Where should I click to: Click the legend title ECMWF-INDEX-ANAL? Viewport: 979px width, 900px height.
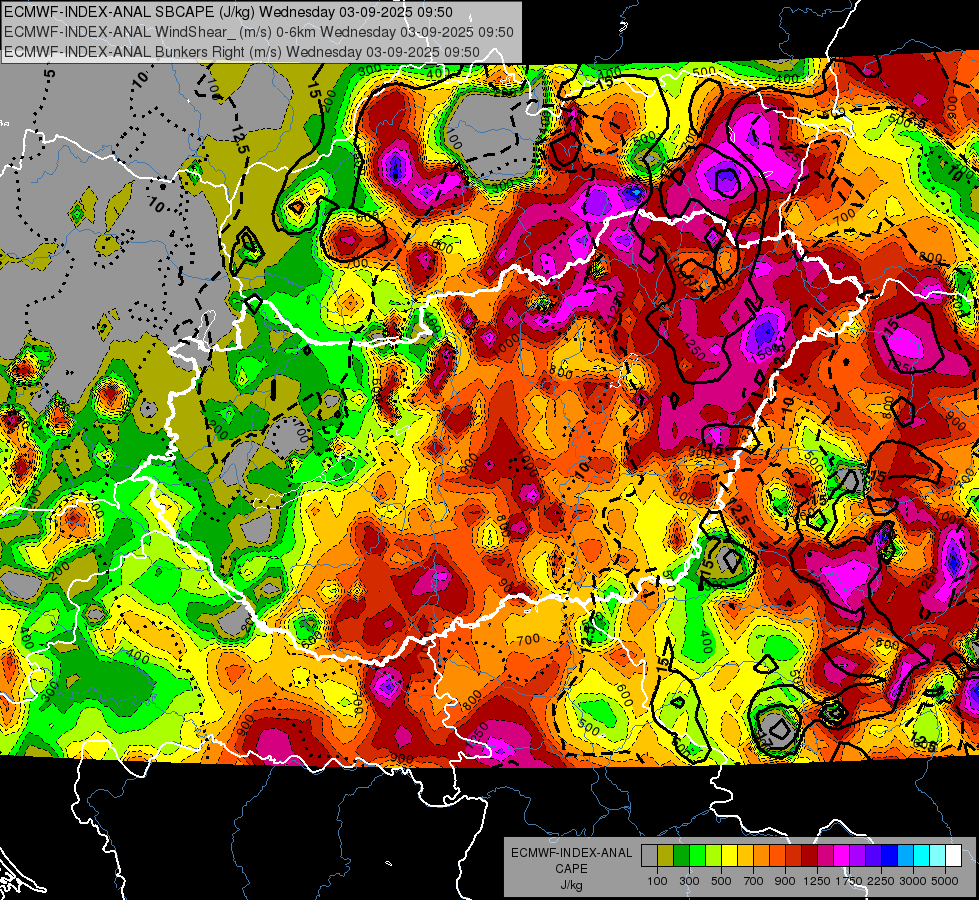click(x=572, y=853)
